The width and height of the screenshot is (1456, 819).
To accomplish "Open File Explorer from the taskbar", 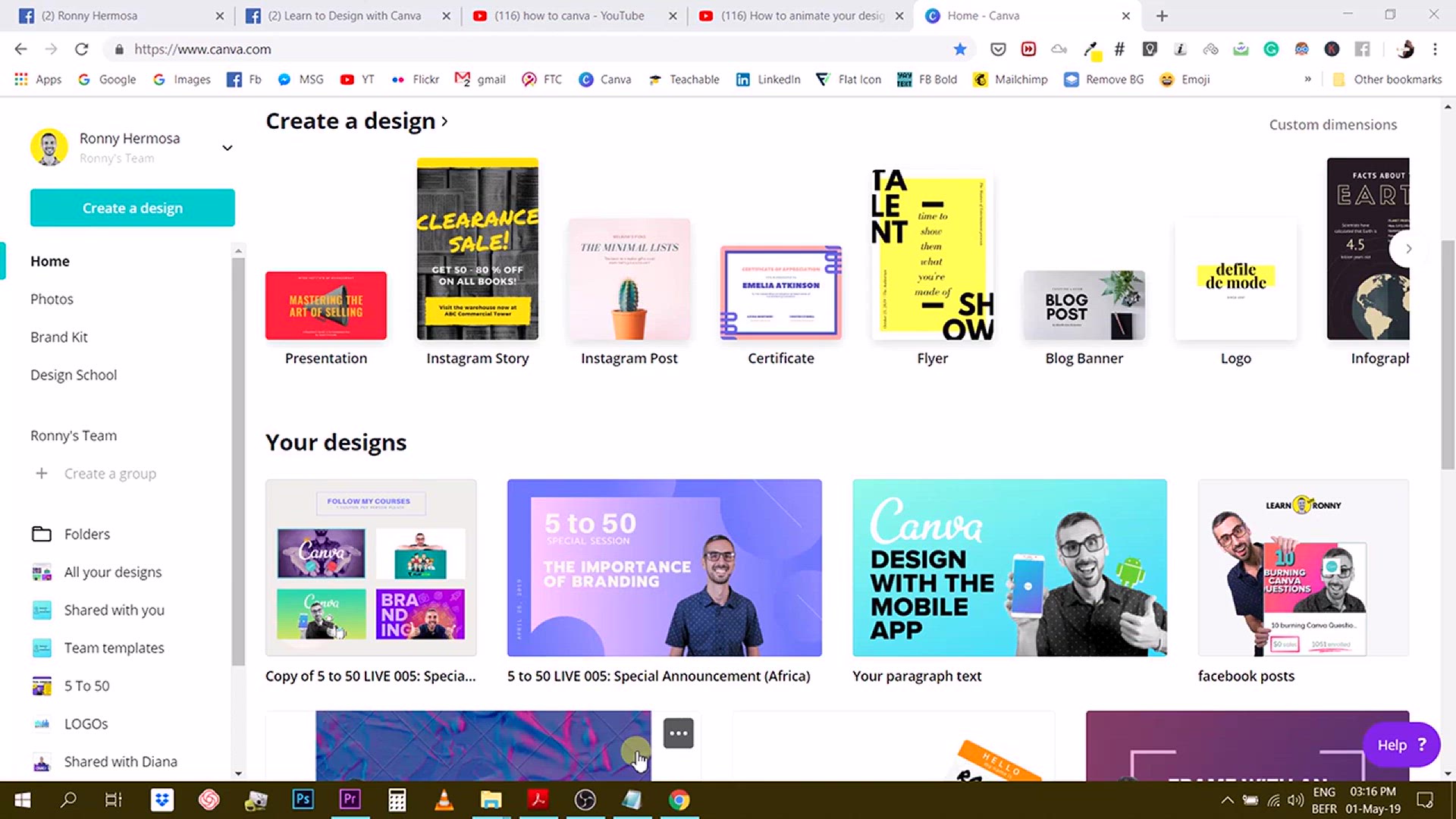I will click(491, 800).
